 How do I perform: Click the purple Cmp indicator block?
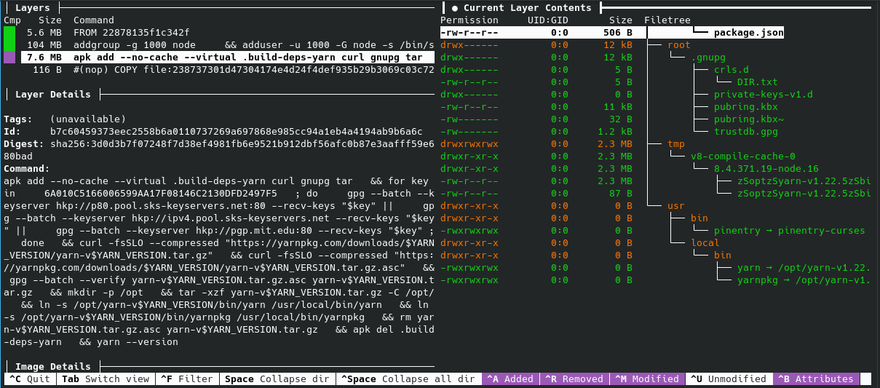pyautogui.click(x=10, y=57)
